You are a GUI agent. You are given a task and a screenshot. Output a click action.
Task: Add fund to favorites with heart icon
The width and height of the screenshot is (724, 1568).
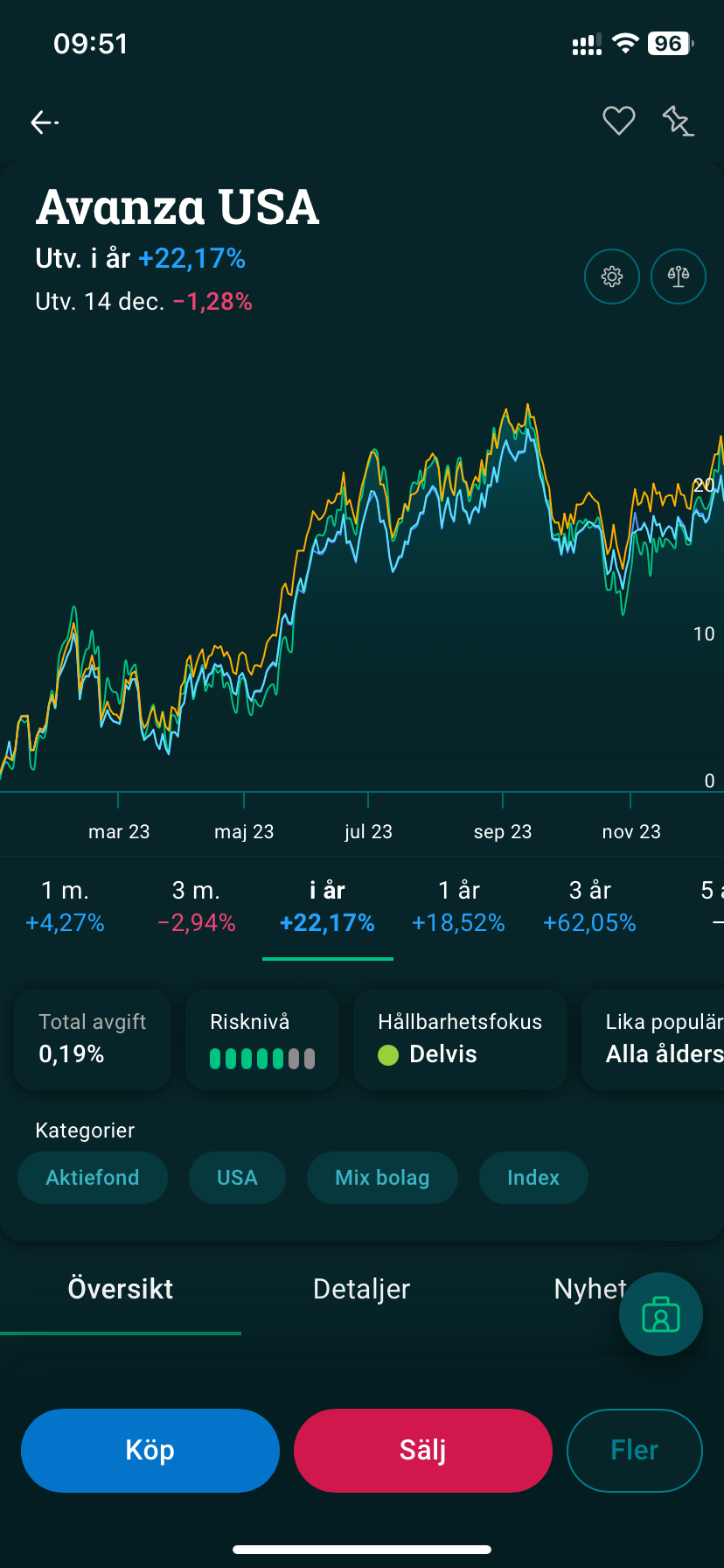[618, 121]
